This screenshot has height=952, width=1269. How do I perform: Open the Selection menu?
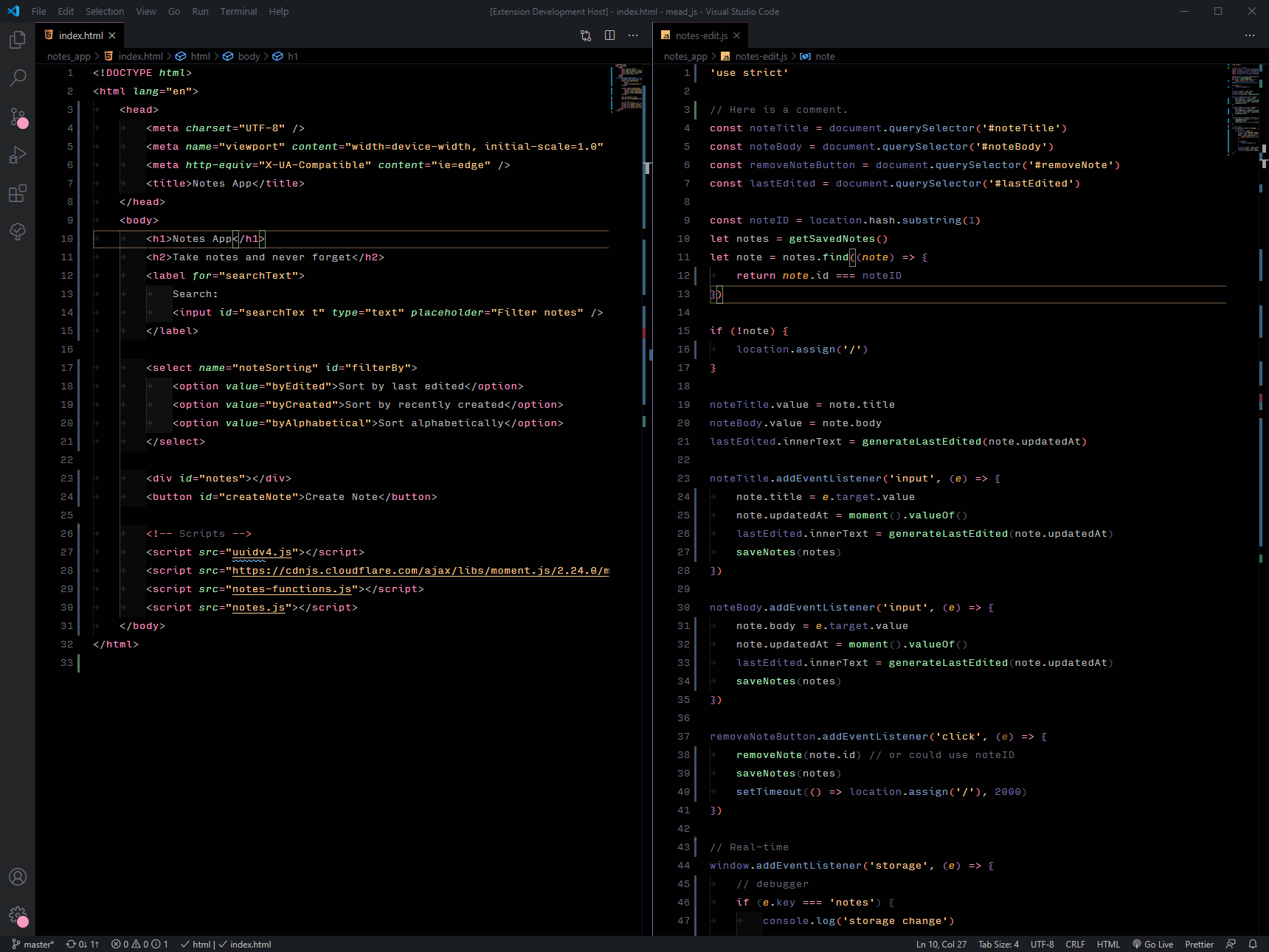coord(105,11)
